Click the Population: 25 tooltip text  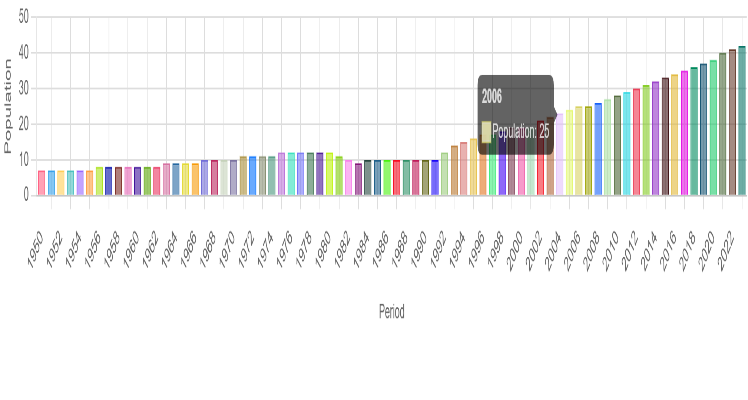pos(521,131)
